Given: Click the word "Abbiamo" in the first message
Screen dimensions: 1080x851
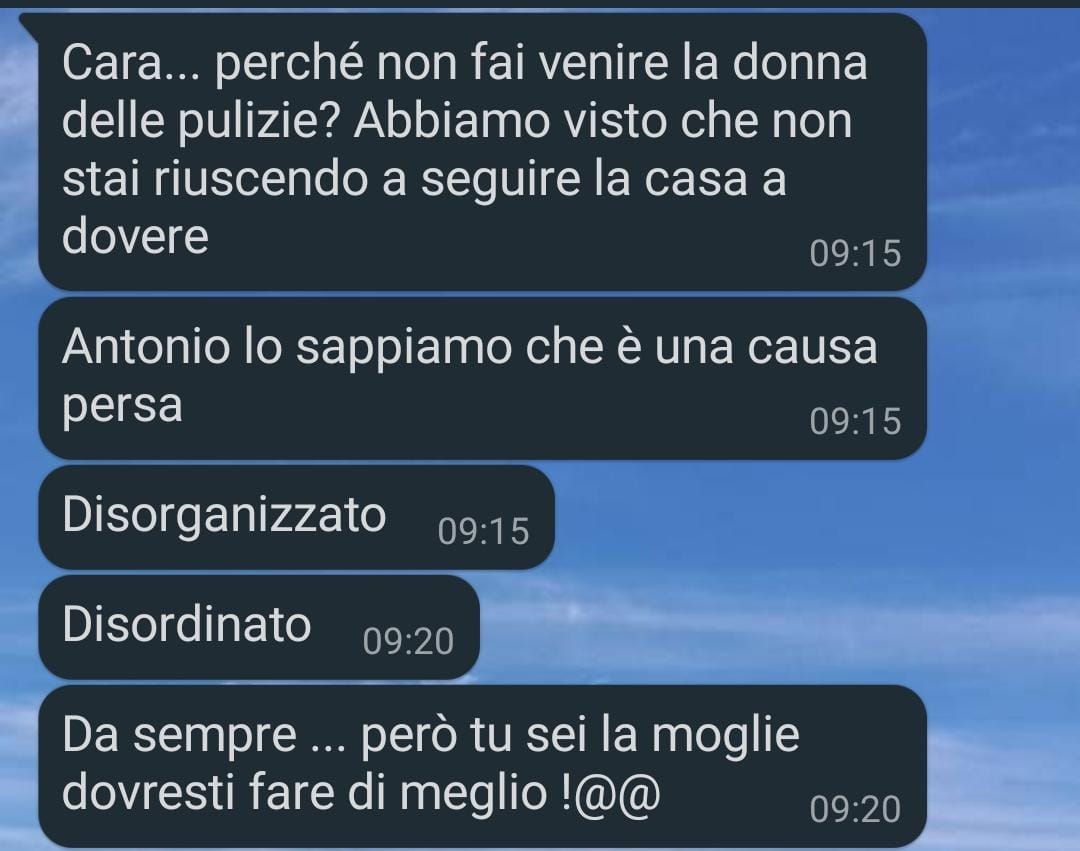Looking at the screenshot, I should click(452, 121).
